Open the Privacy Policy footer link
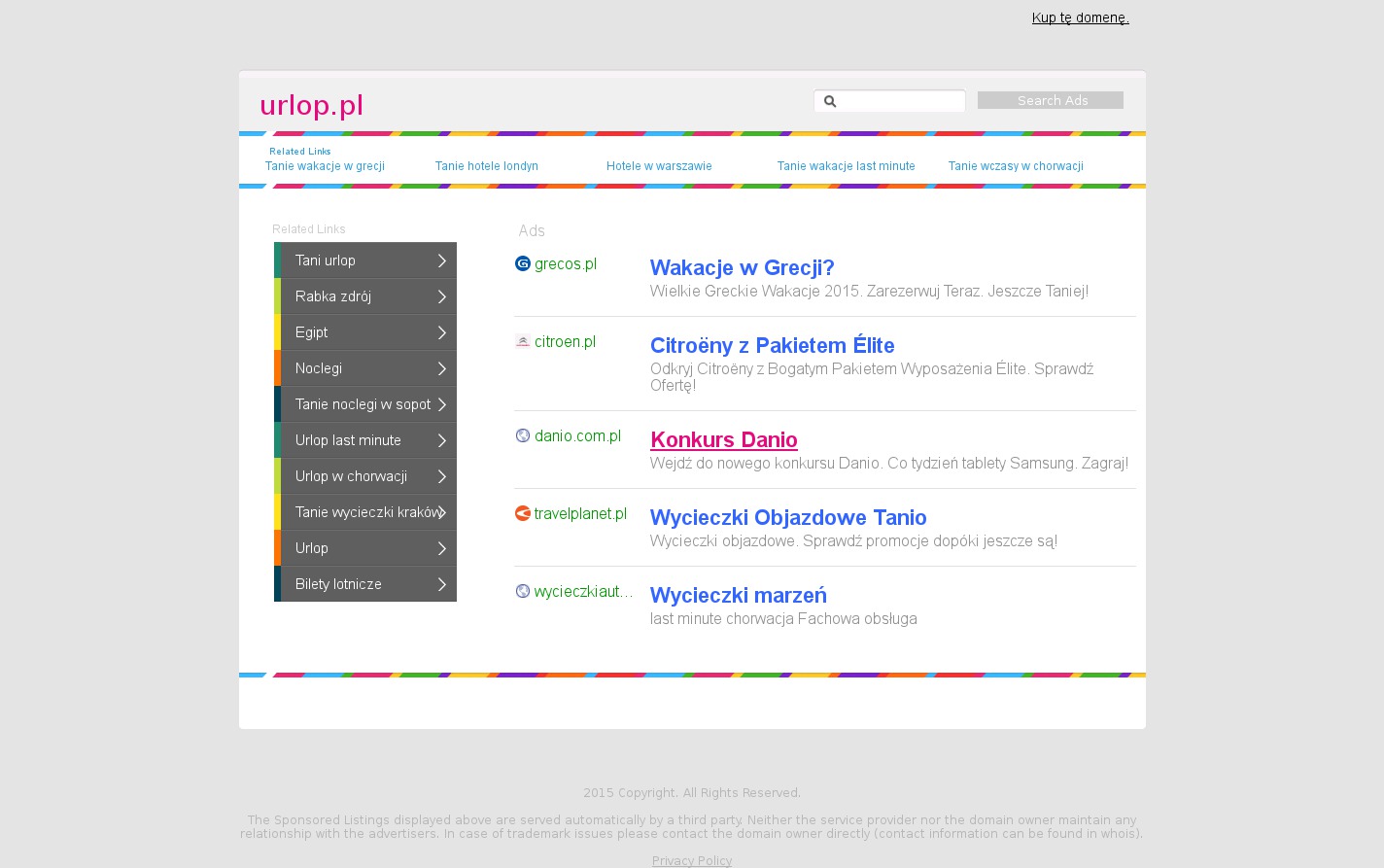The height and width of the screenshot is (868, 1384). pos(691,860)
